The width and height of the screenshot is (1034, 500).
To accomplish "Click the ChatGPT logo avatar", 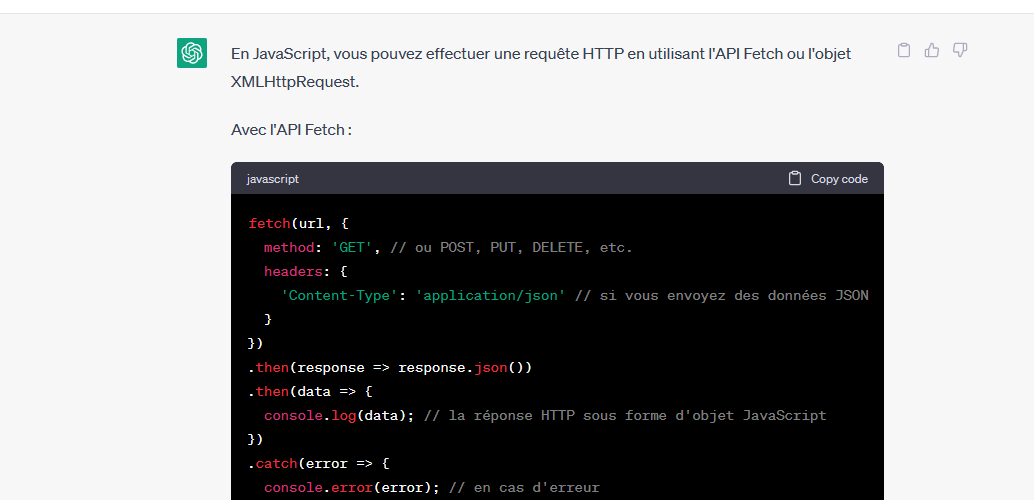I will [x=192, y=53].
